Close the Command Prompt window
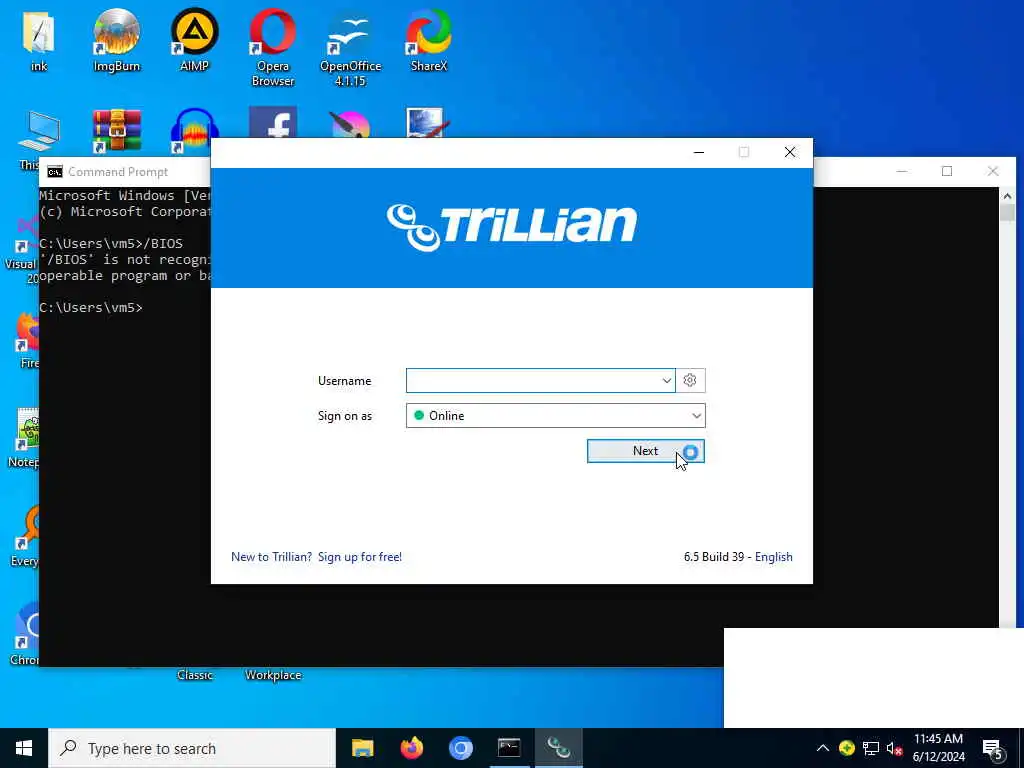This screenshot has width=1024, height=768. tap(993, 171)
